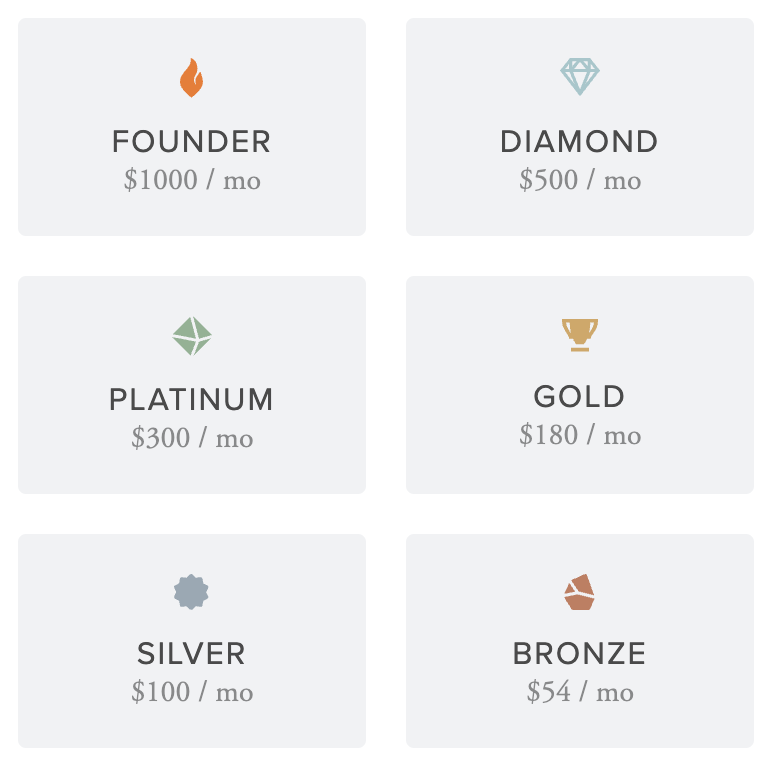Open the PLATINUM tier title
Screen dimensions: 774x766
click(x=192, y=399)
